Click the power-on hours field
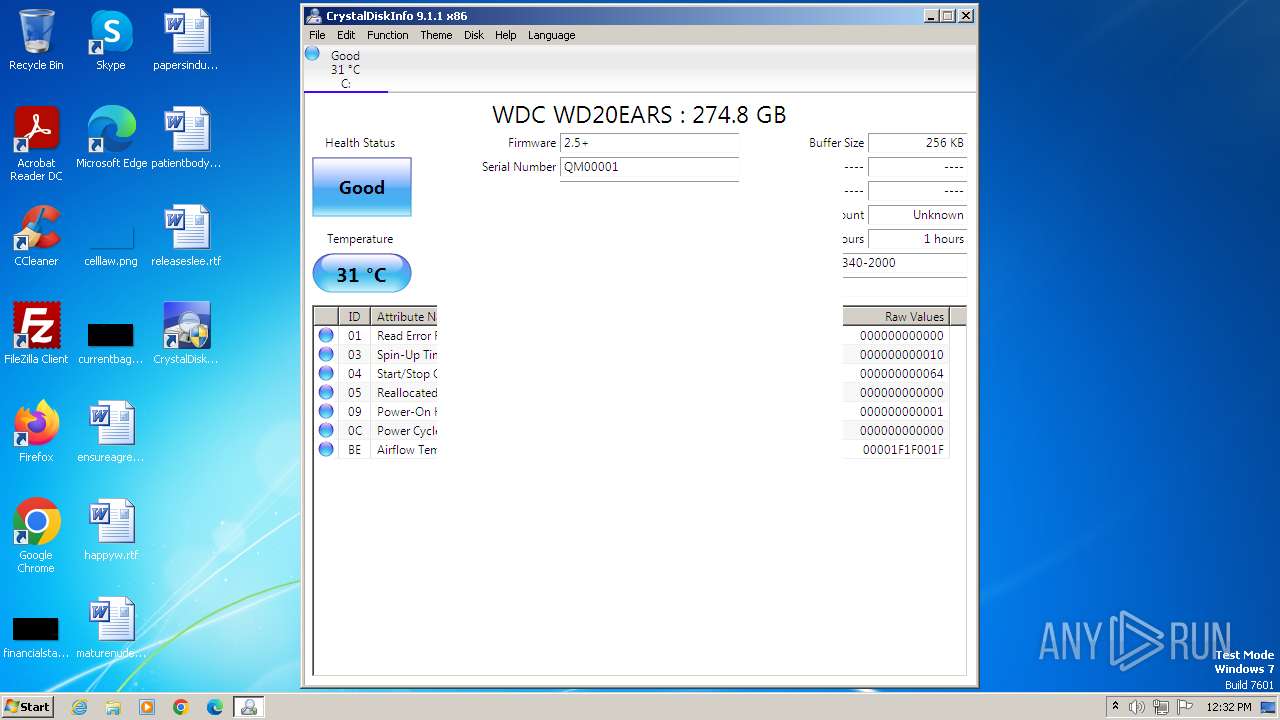This screenshot has width=1280, height=720. pos(917,239)
